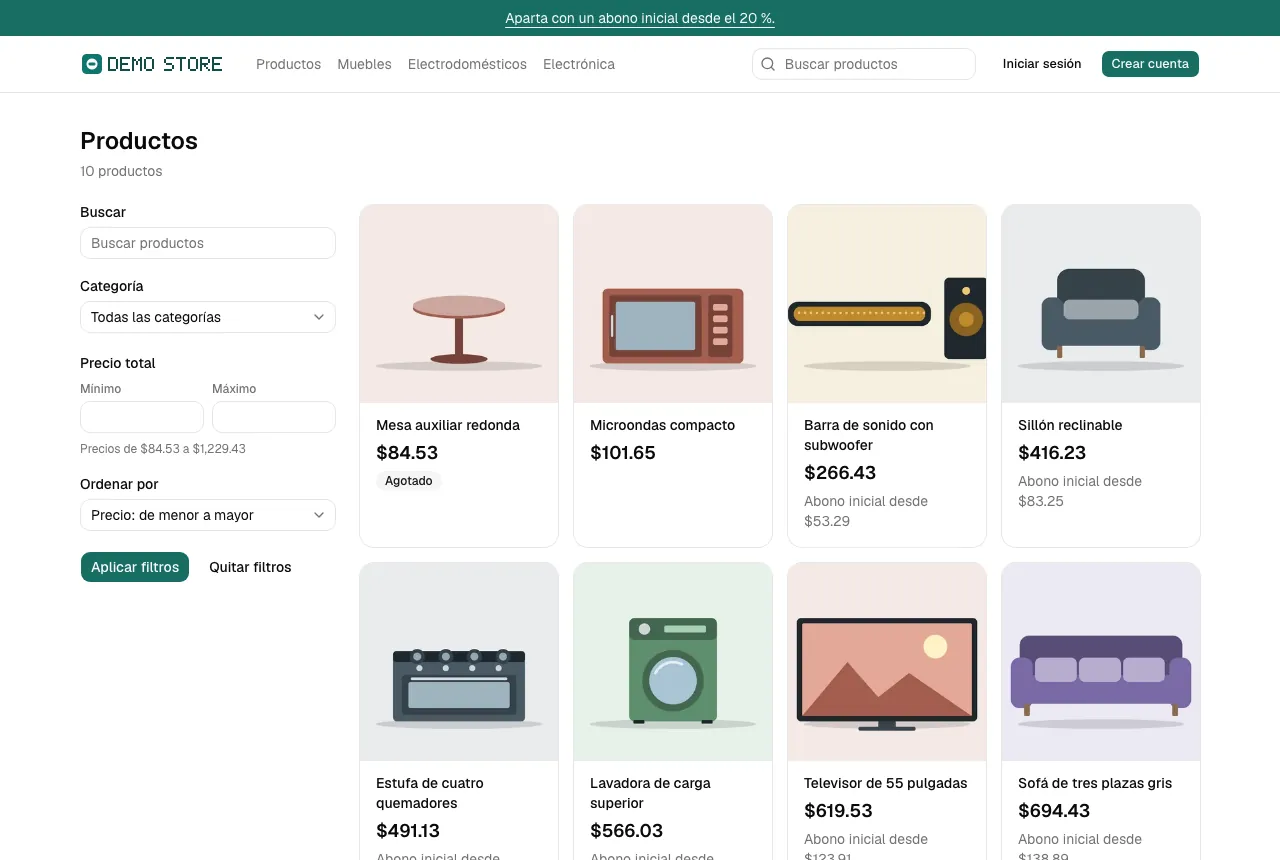Click Televisor de 55 pulgadas title
1280x860 pixels.
[886, 783]
